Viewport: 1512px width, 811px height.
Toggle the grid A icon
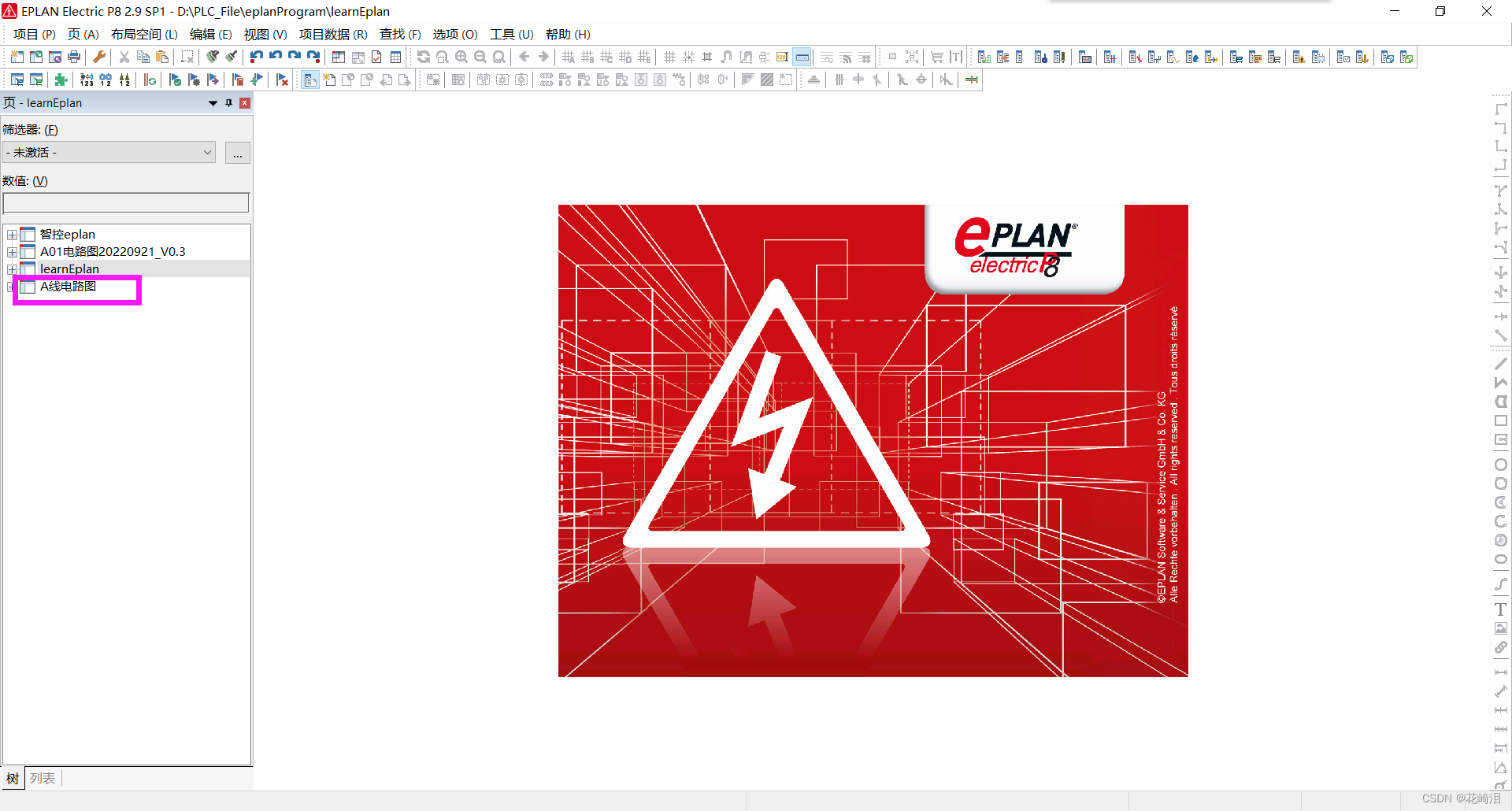click(569, 57)
